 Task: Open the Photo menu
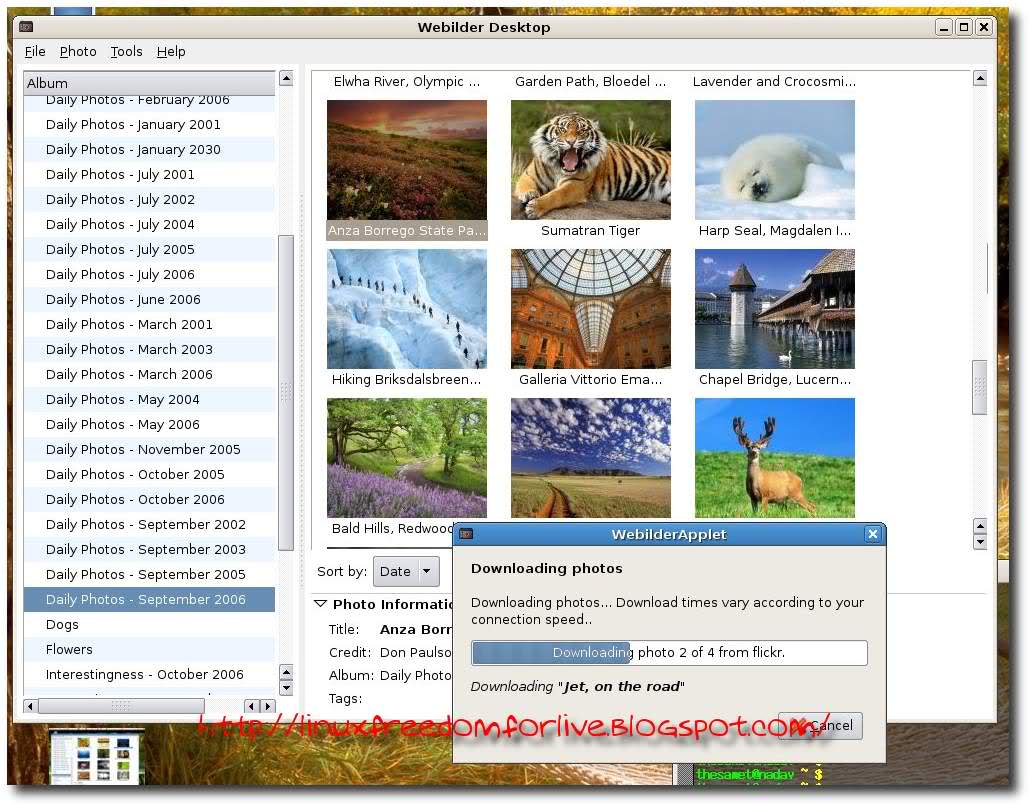pos(78,52)
